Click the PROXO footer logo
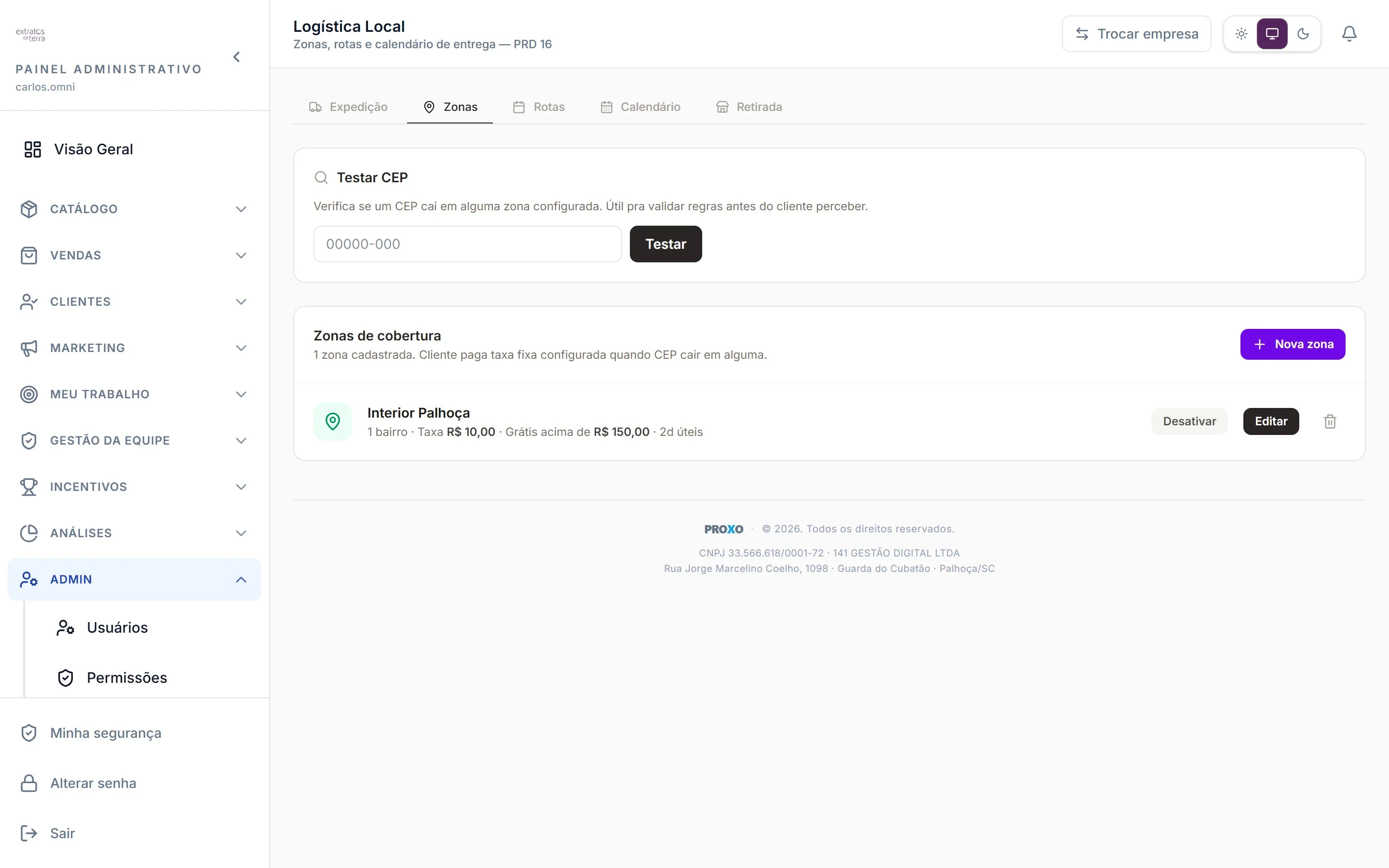The image size is (1389, 868). [x=723, y=529]
